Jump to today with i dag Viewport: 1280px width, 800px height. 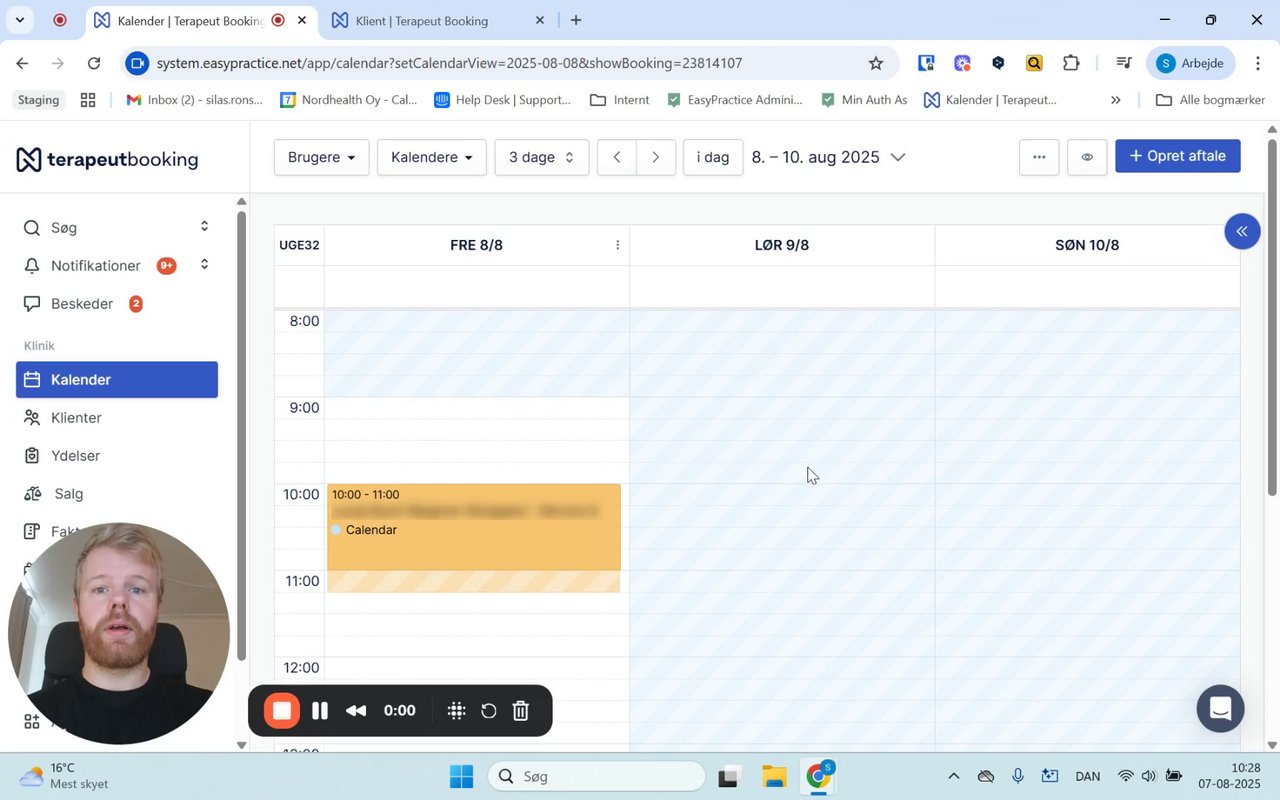click(x=713, y=157)
